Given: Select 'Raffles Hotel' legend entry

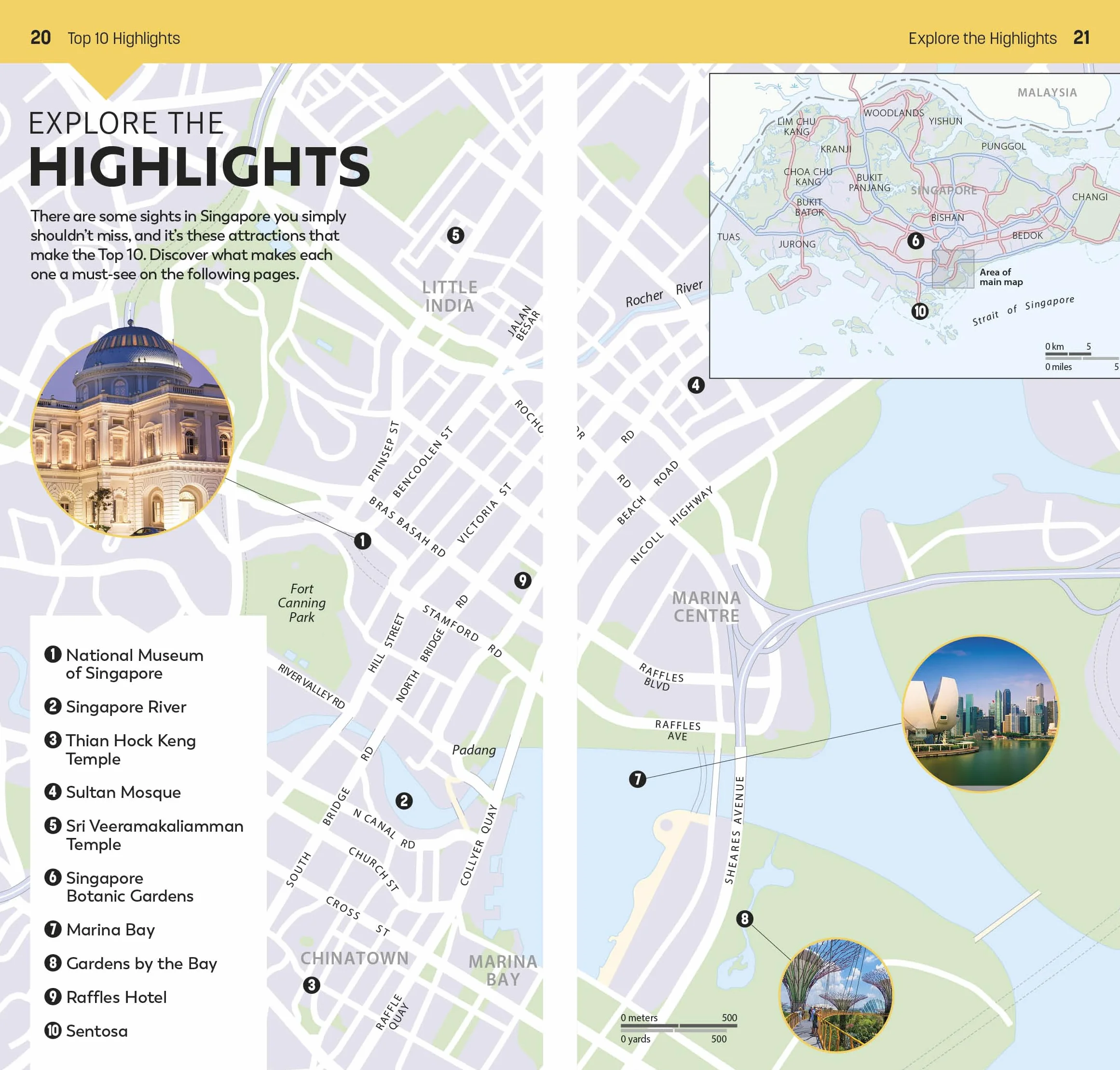Looking at the screenshot, I should point(116,997).
